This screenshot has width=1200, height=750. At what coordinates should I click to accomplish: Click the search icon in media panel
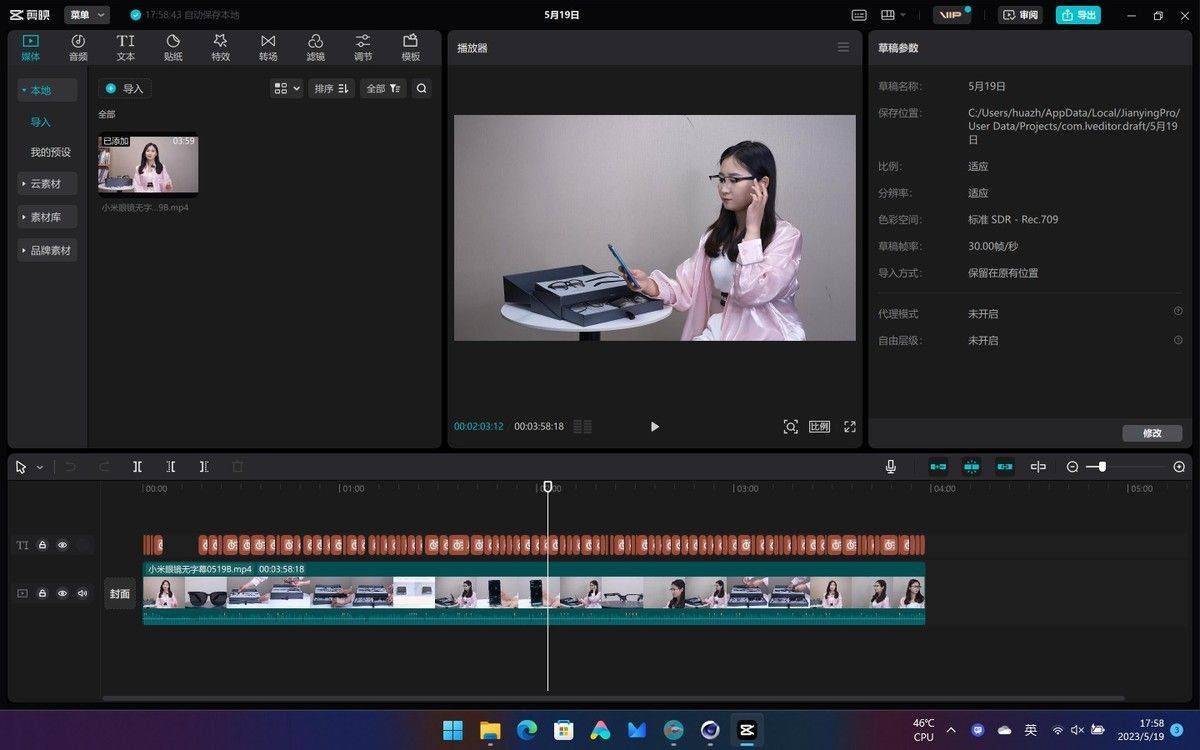[x=422, y=89]
